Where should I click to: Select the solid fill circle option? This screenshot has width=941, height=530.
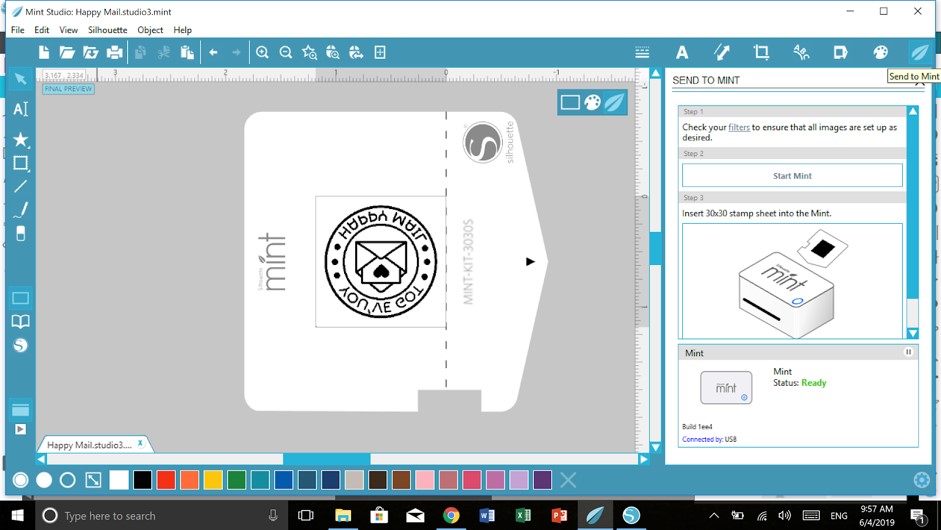44,480
